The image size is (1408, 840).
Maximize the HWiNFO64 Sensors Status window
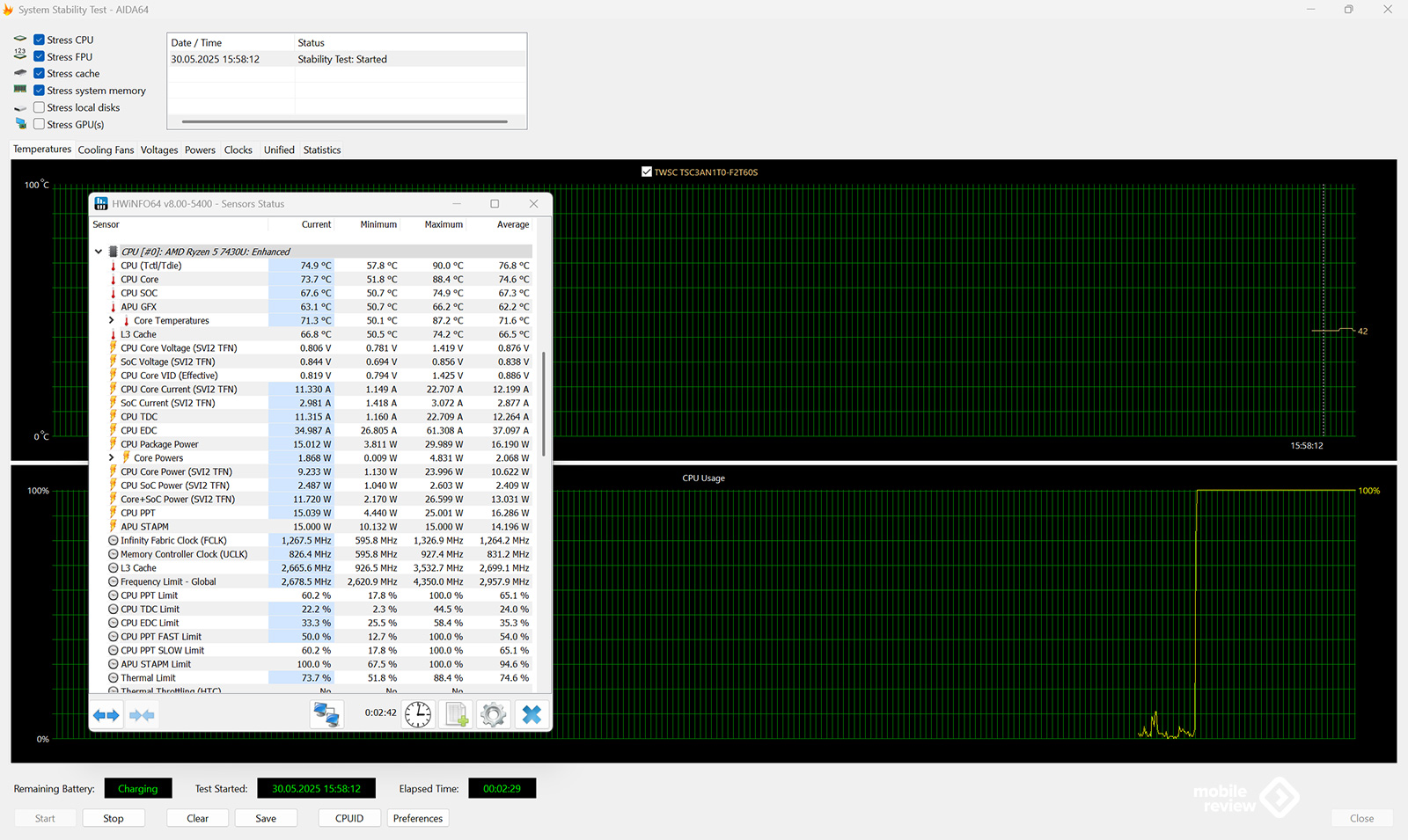pos(495,203)
